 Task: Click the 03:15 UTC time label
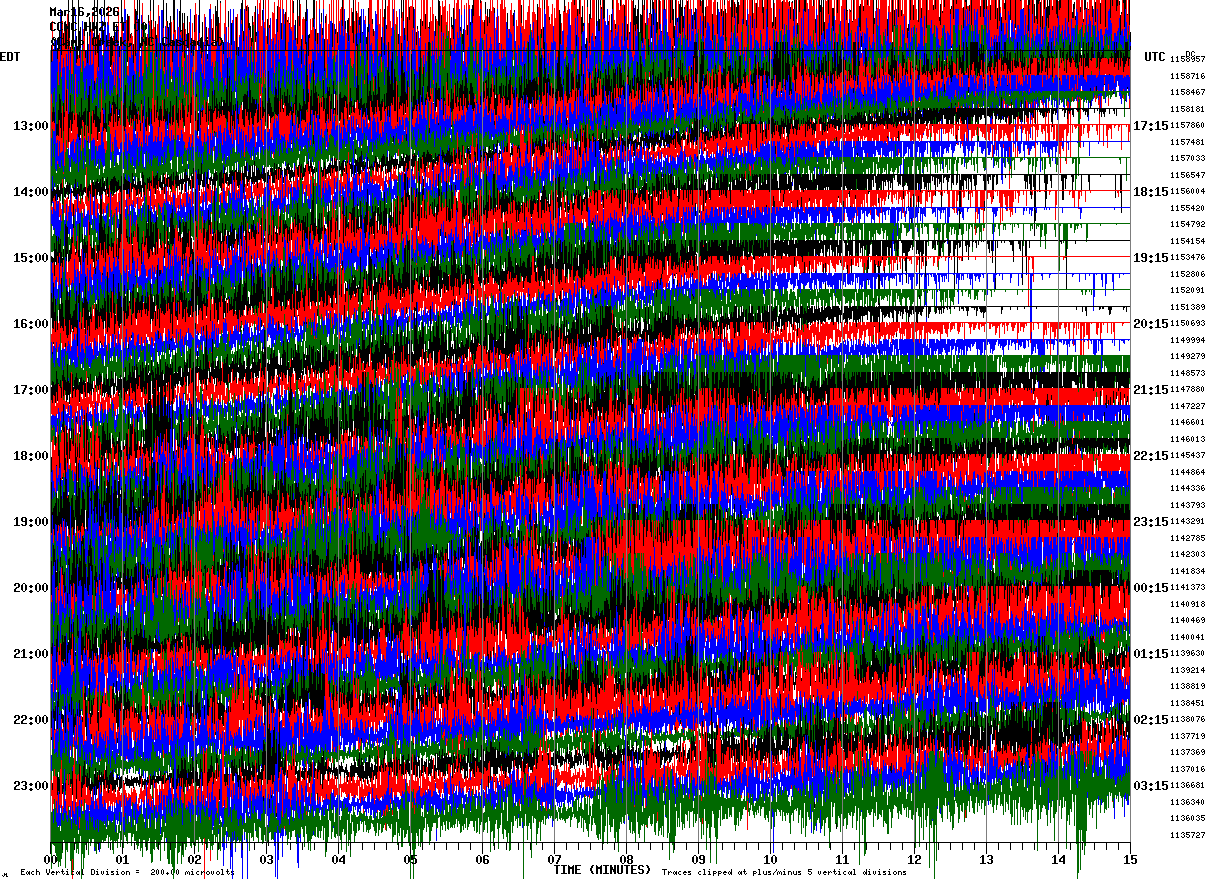[x=1151, y=786]
